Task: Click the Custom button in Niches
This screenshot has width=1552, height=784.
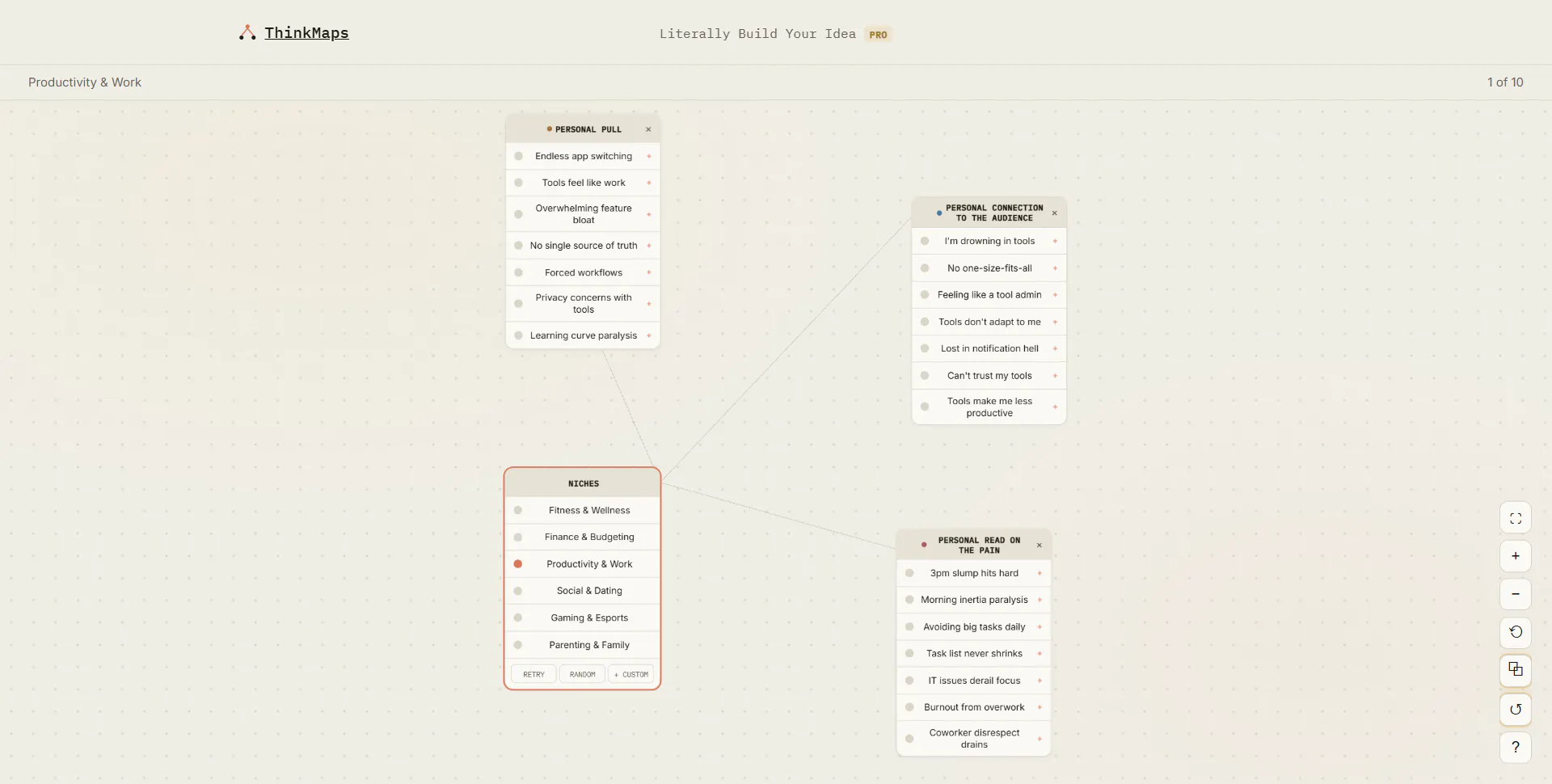Action: click(631, 674)
